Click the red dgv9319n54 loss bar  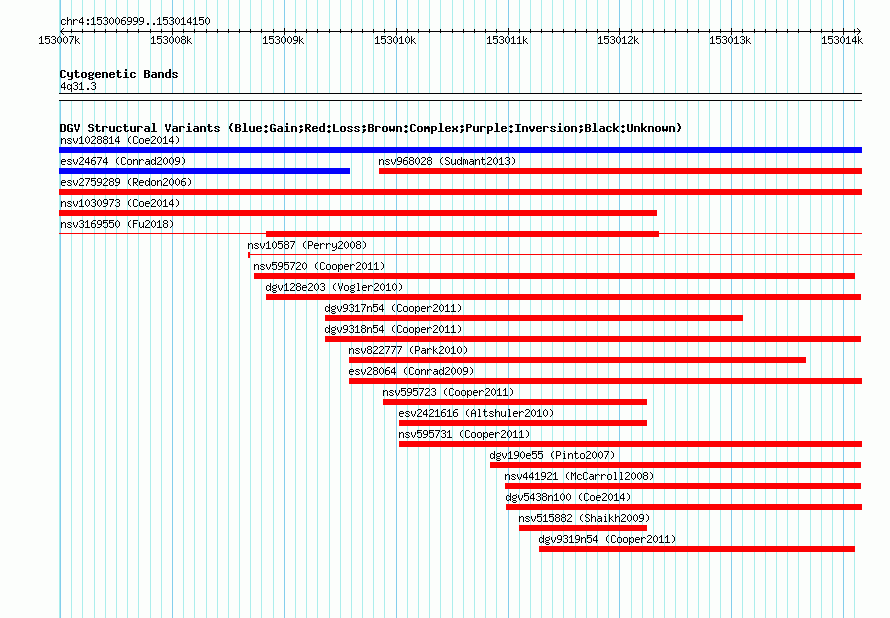click(697, 549)
